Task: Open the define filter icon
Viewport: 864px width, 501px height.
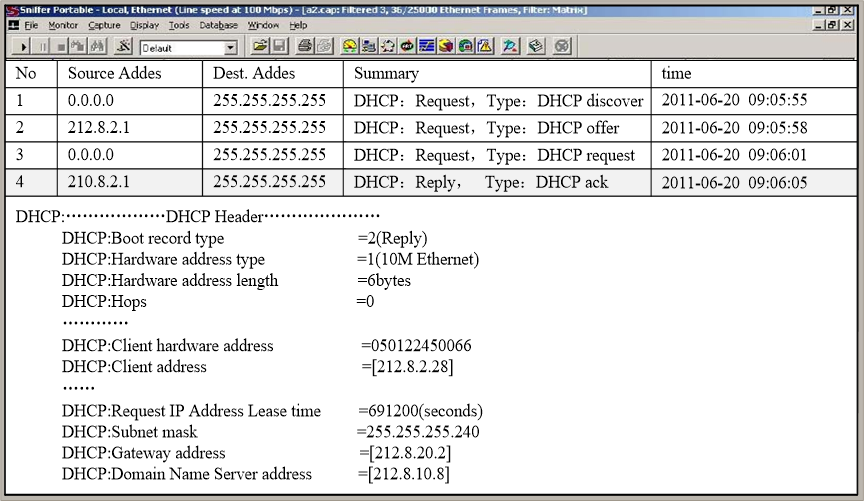Action: tap(123, 47)
